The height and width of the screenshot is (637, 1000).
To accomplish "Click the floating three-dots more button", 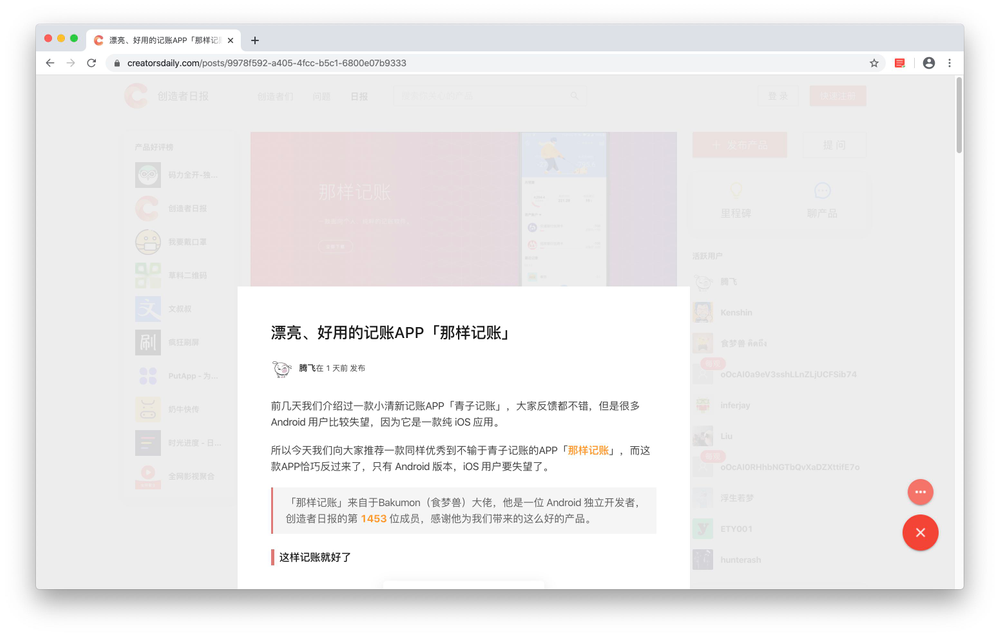I will (920, 492).
